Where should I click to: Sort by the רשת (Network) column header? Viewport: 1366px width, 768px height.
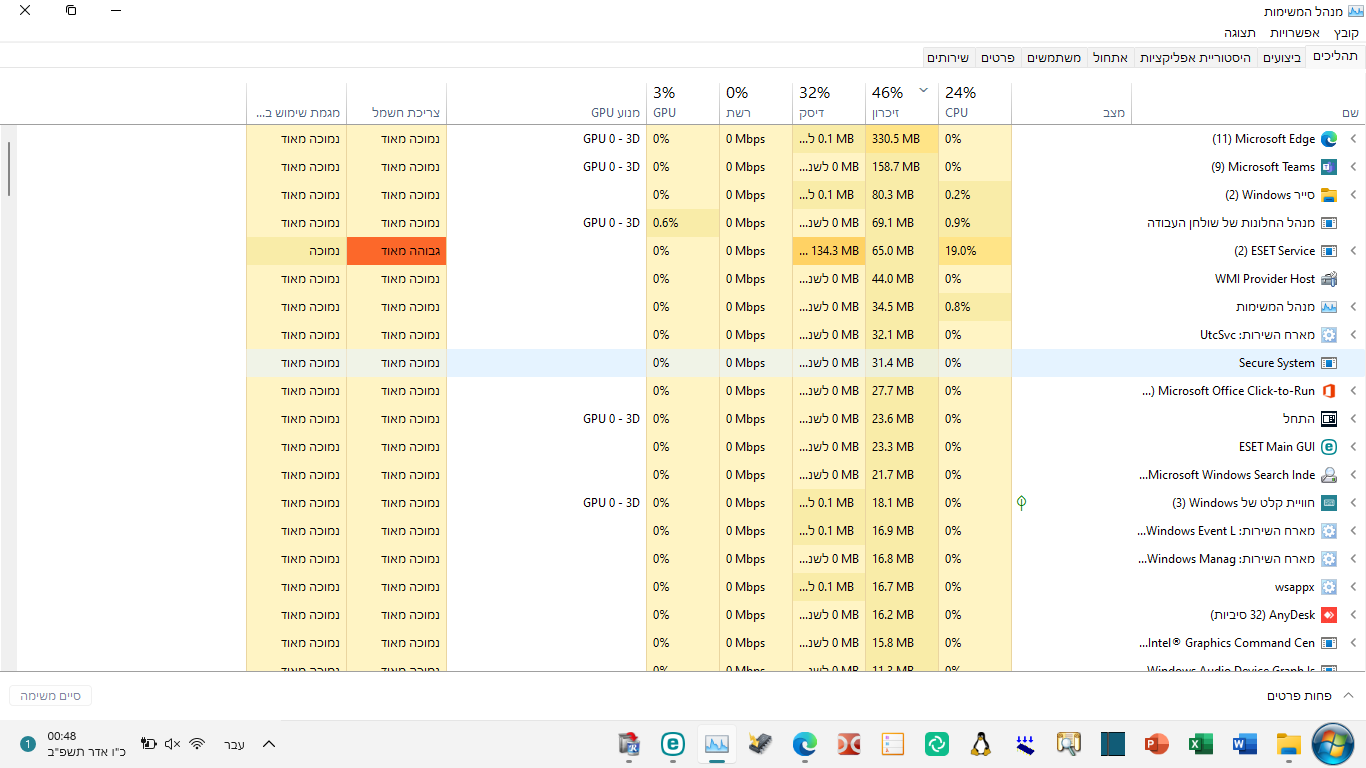point(756,103)
